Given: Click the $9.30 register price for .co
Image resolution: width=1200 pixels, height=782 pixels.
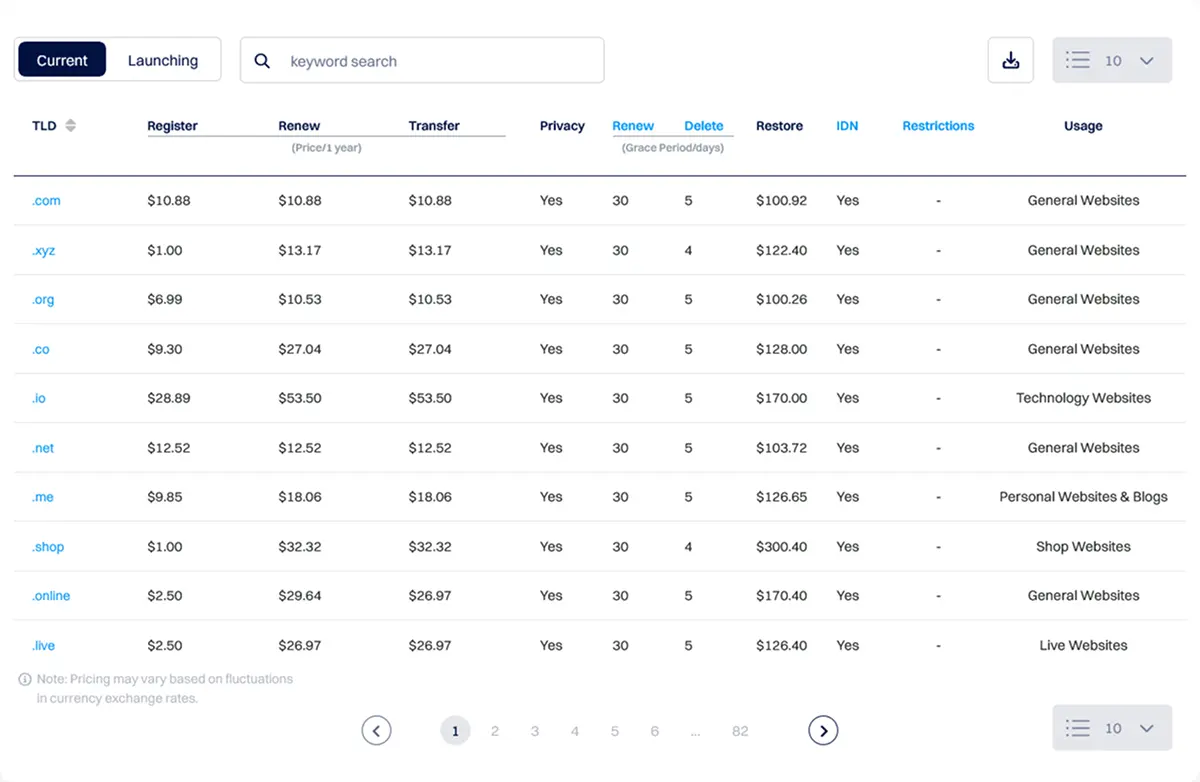Looking at the screenshot, I should point(165,349).
